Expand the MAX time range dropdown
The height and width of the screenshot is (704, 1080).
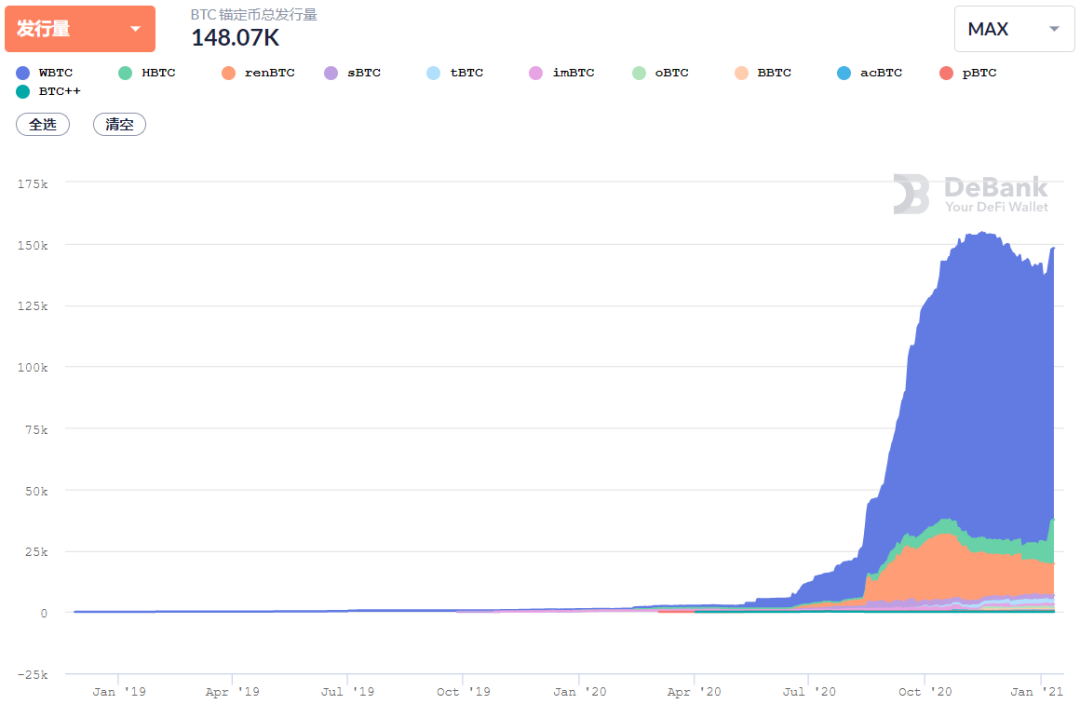[x=1013, y=29]
